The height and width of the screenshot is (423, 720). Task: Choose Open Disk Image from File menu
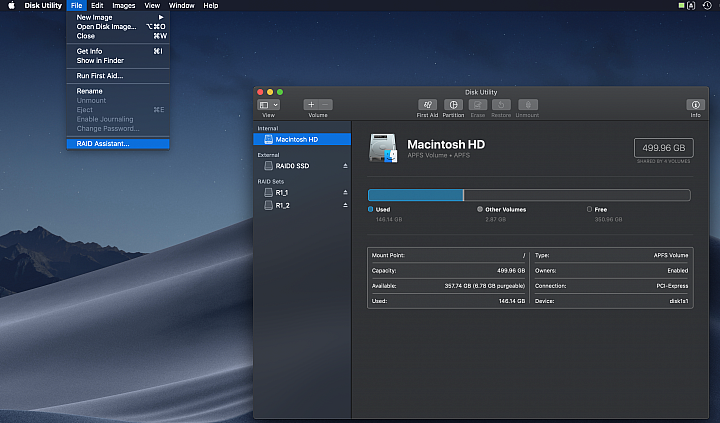(118, 27)
